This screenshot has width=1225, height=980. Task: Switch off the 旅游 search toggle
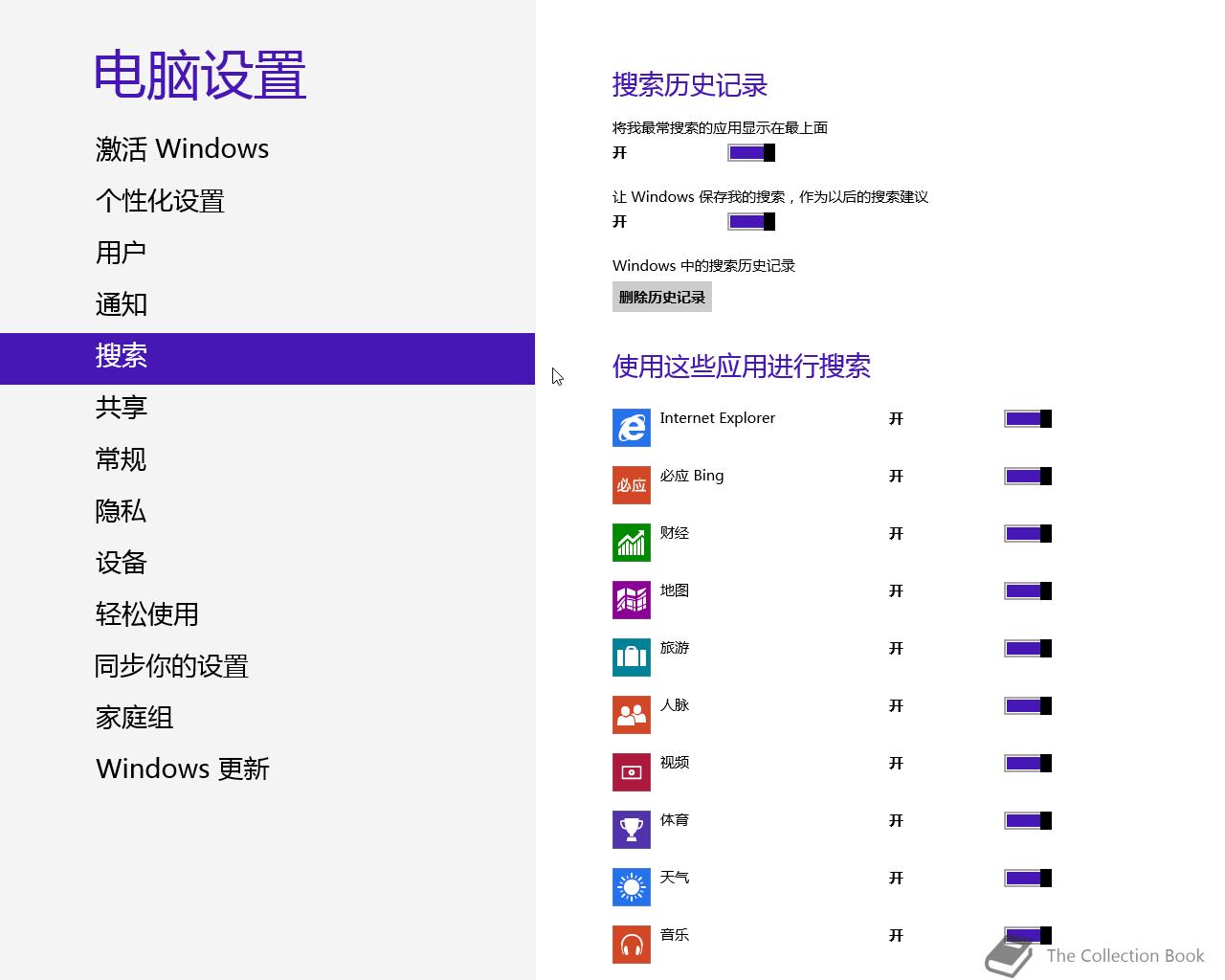(1028, 649)
